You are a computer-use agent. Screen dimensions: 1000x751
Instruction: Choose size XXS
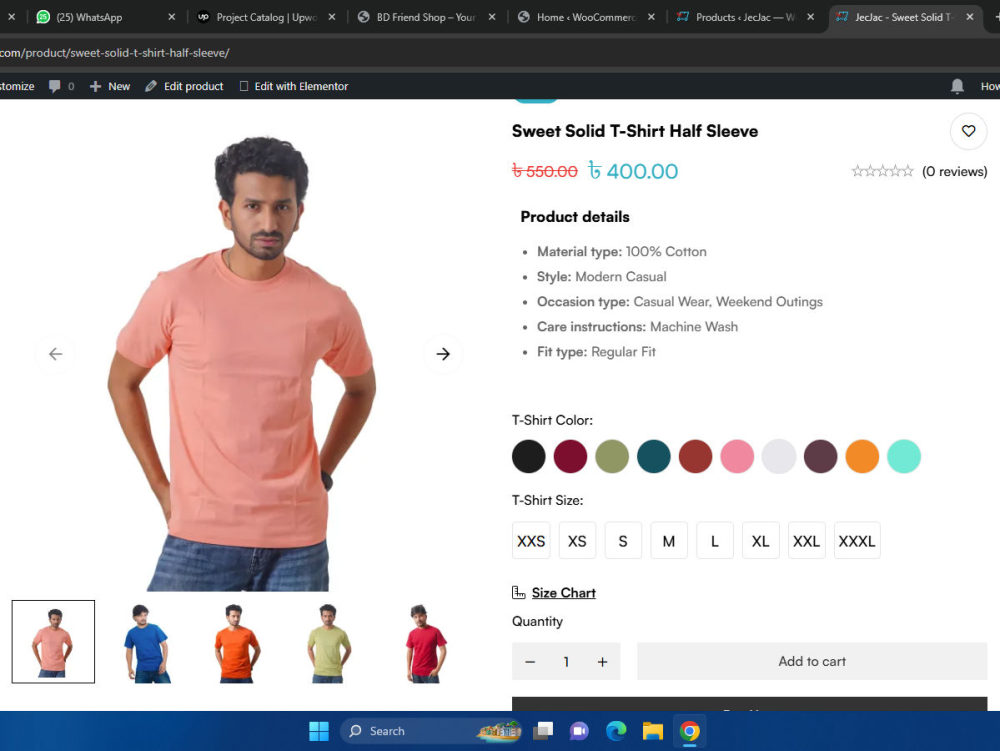click(x=531, y=541)
